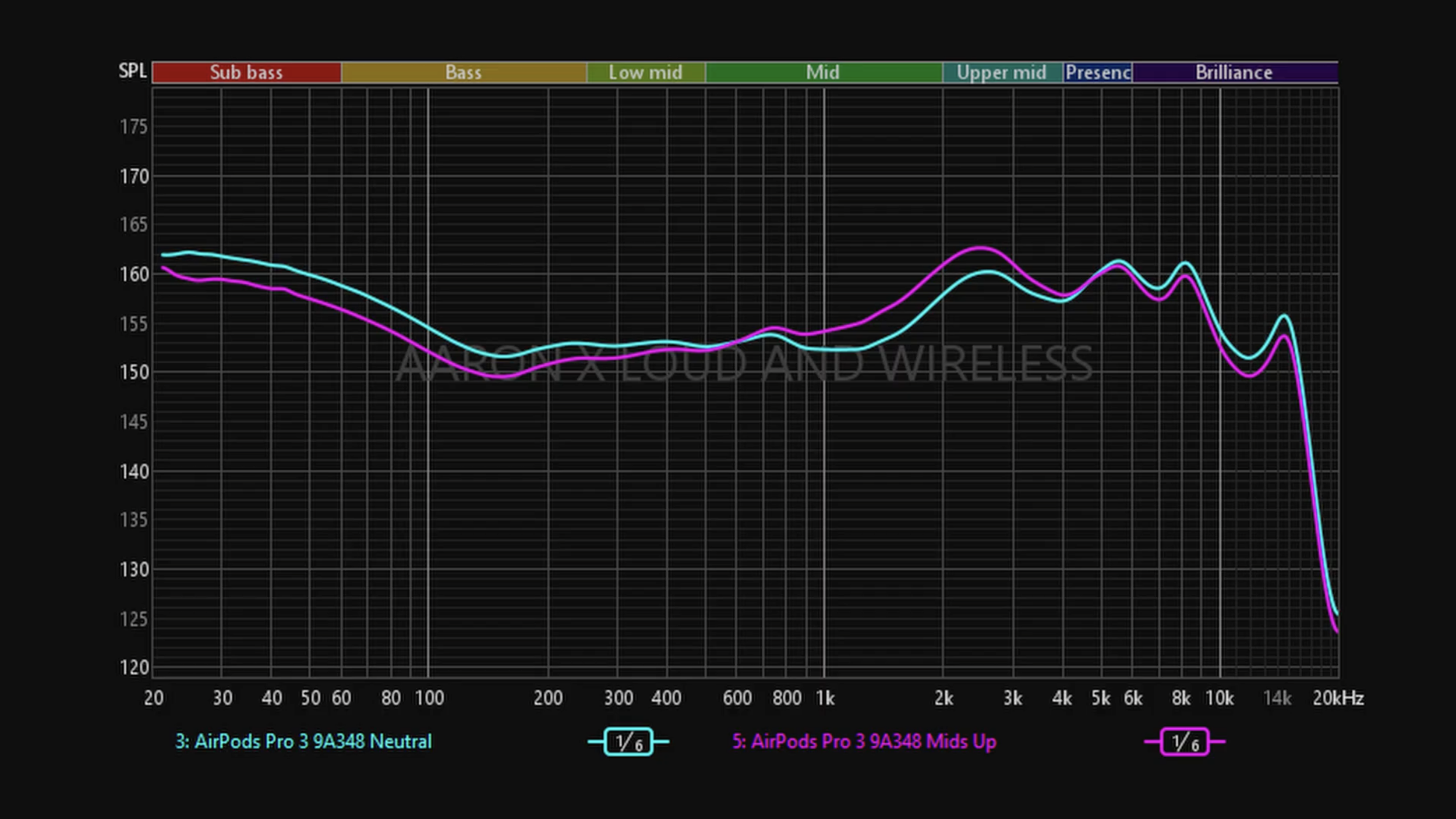Viewport: 1456px width, 819px height.
Task: Click the 300 Hz frequency label
Action: (619, 698)
